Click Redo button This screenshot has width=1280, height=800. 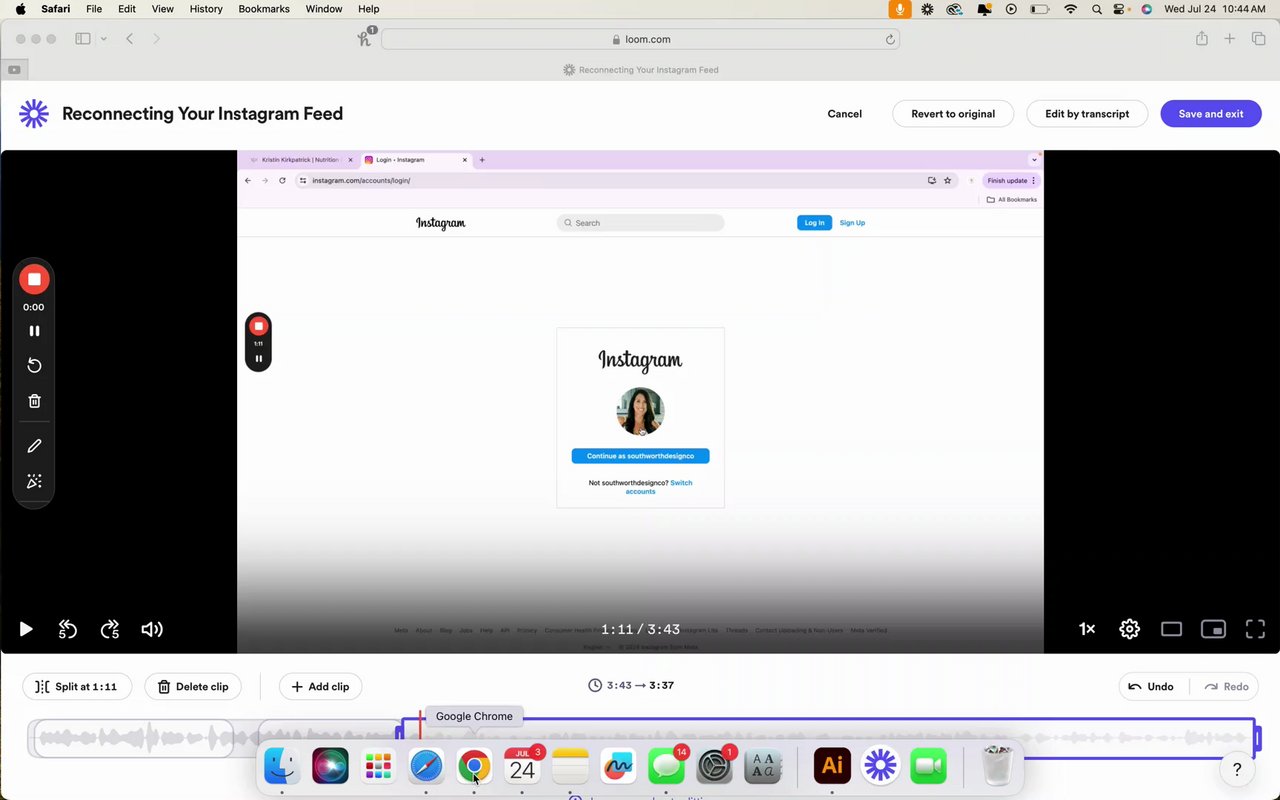pos(1227,687)
